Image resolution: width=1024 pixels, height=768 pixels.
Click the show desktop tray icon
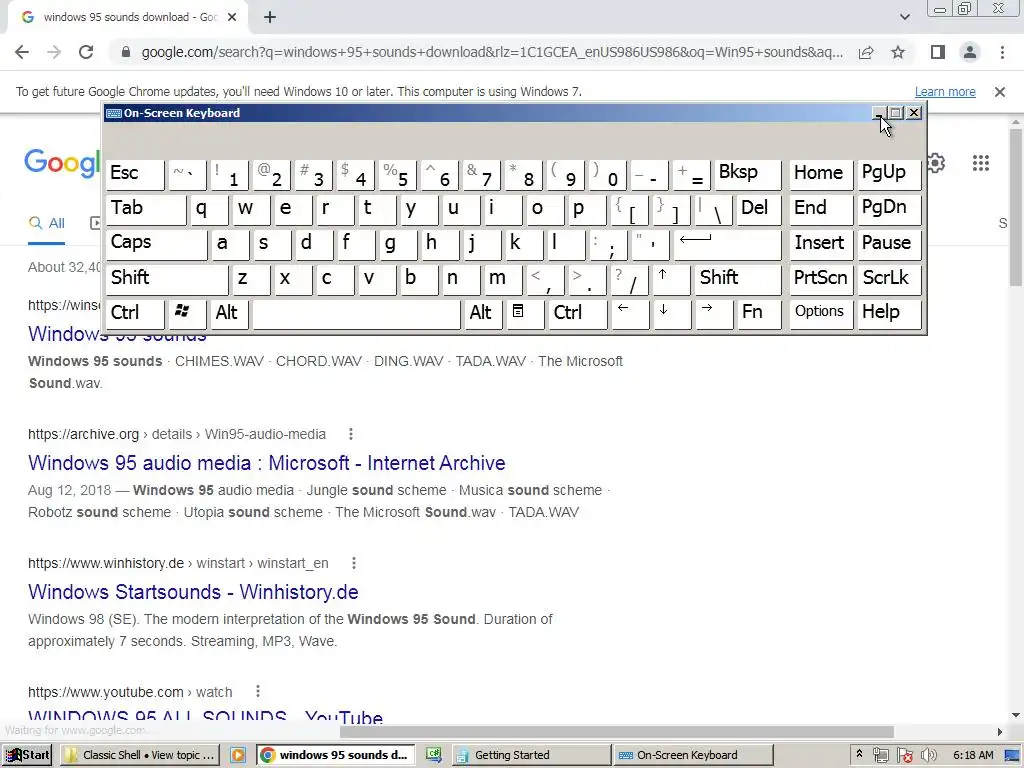(x=1013, y=756)
